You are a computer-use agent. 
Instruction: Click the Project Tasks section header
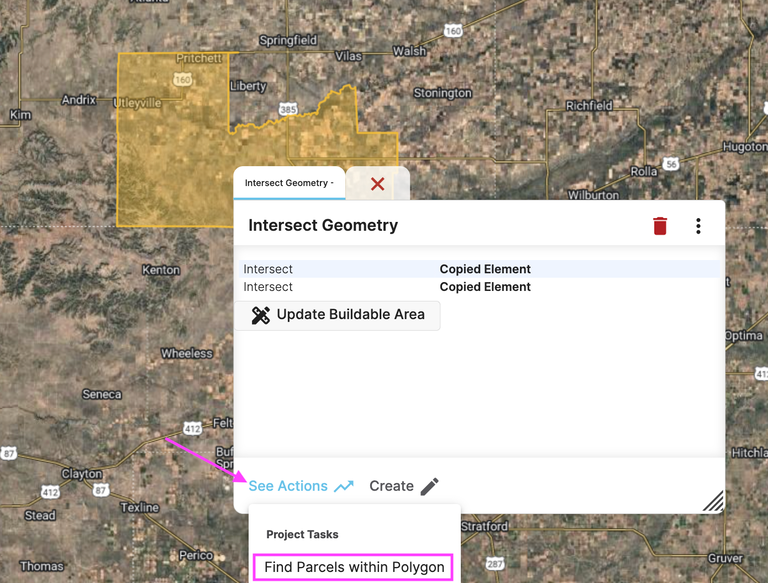click(x=302, y=534)
